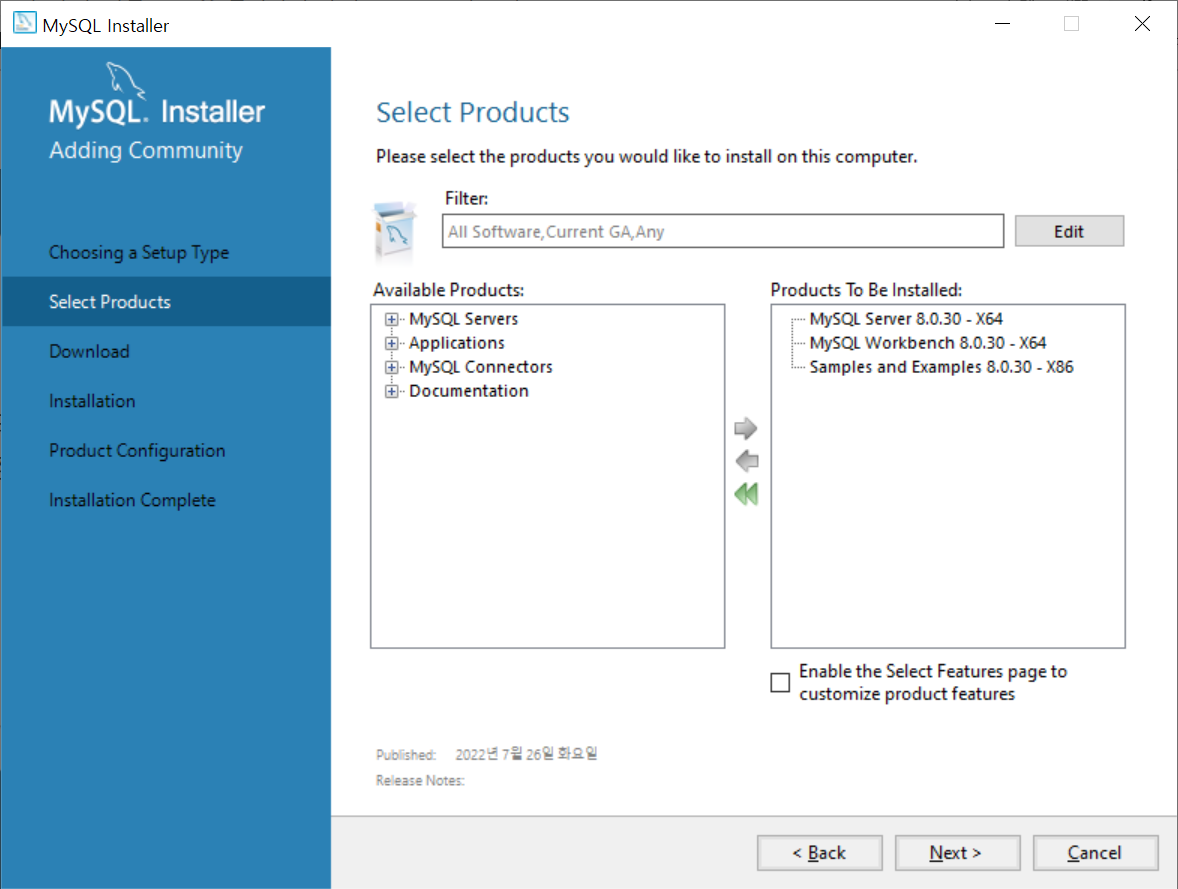Expand the MySQL Connectors node
Image resolution: width=1178 pixels, height=889 pixels.
[391, 367]
